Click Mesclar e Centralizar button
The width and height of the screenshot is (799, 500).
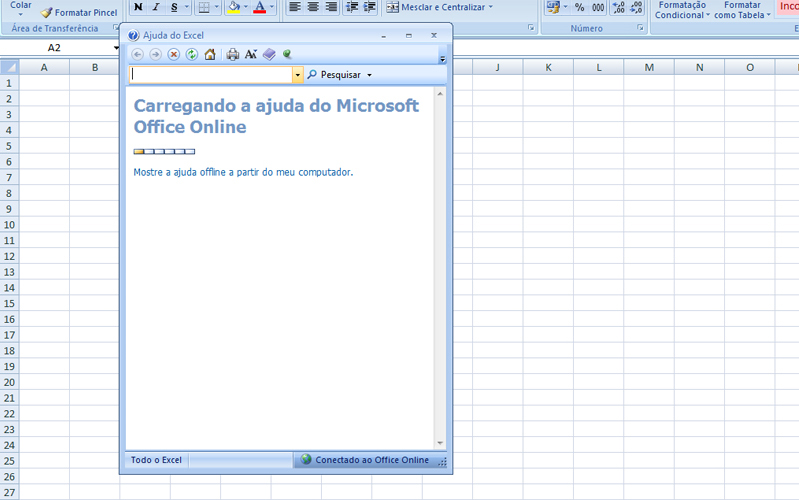tap(436, 7)
